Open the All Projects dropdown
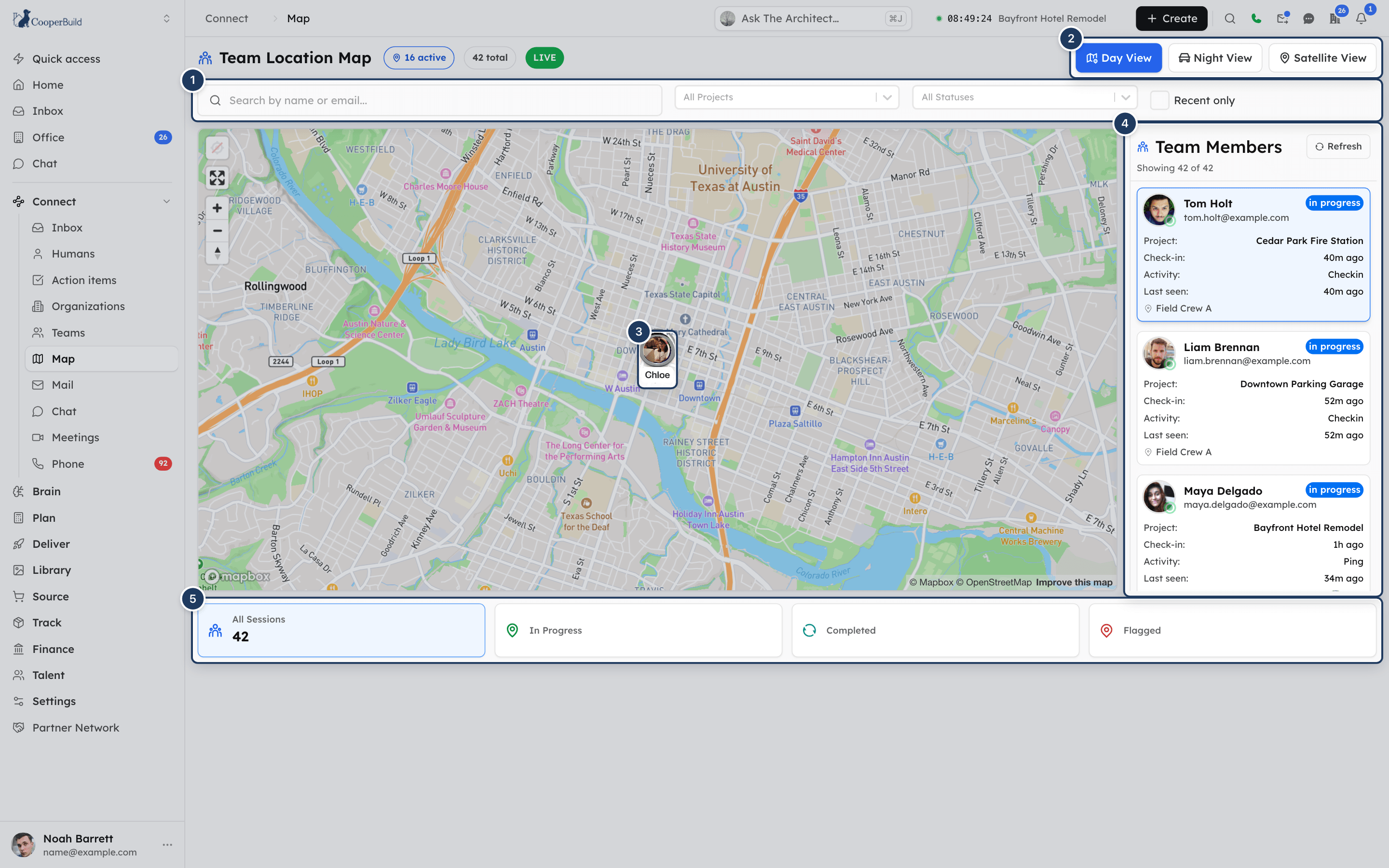 pyautogui.click(x=786, y=97)
